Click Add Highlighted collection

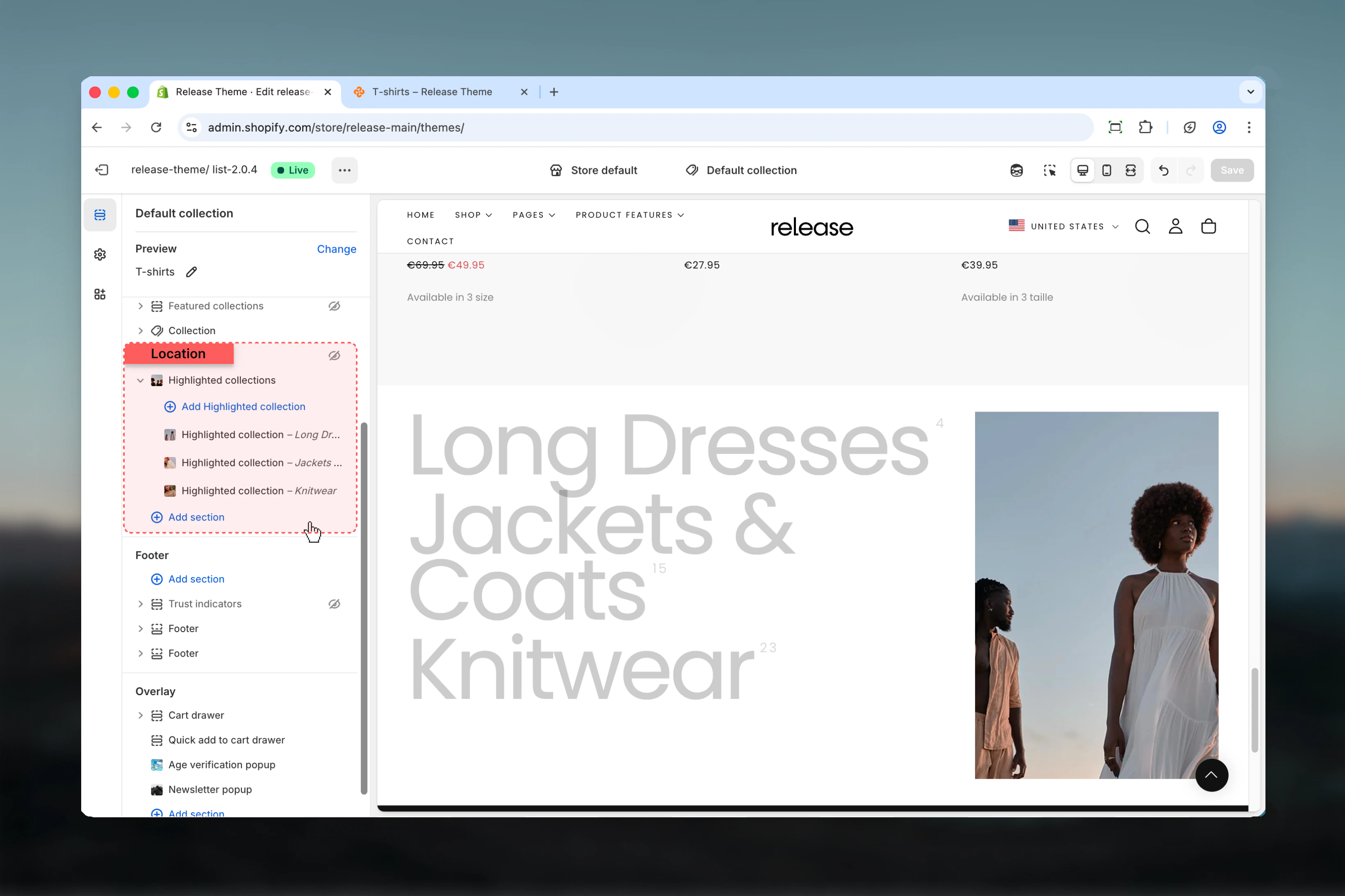click(x=235, y=407)
